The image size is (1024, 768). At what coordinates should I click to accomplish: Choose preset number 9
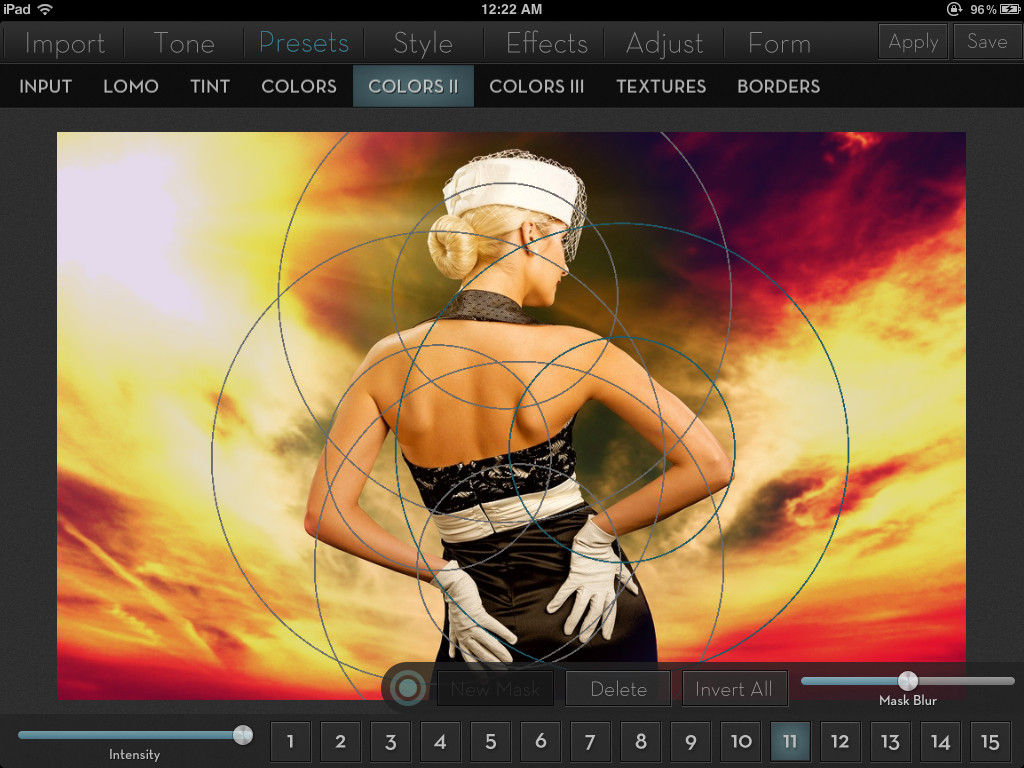point(690,741)
